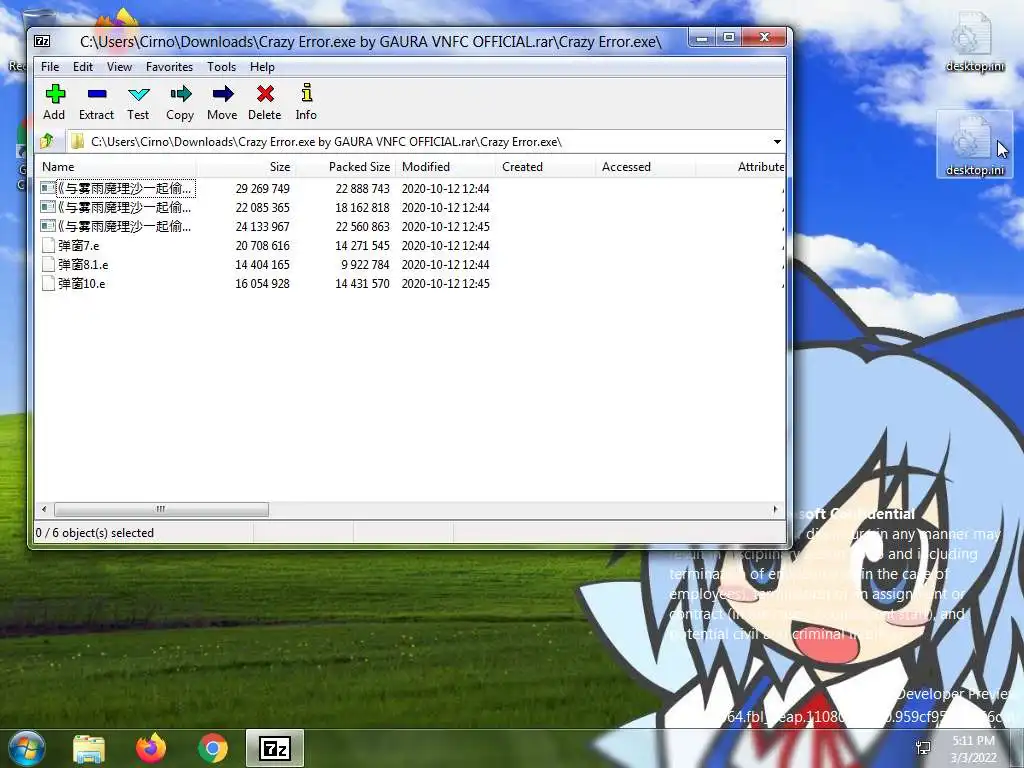Click the 7z window title icon
The height and width of the screenshot is (768, 1024).
pos(42,41)
